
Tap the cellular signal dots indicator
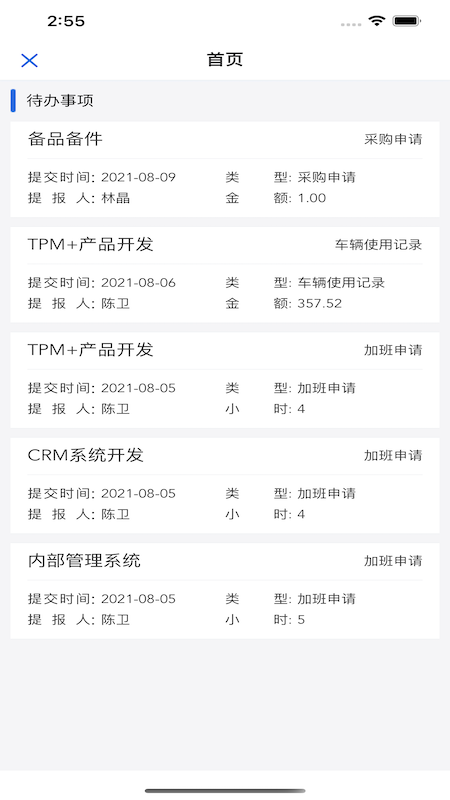click(351, 24)
